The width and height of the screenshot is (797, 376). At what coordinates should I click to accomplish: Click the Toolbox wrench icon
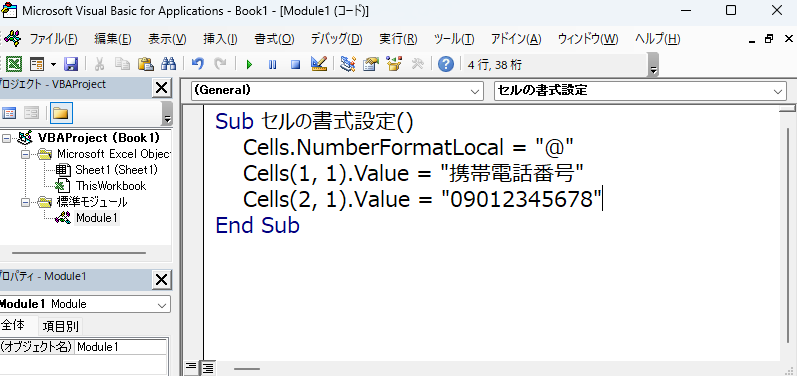tap(417, 64)
